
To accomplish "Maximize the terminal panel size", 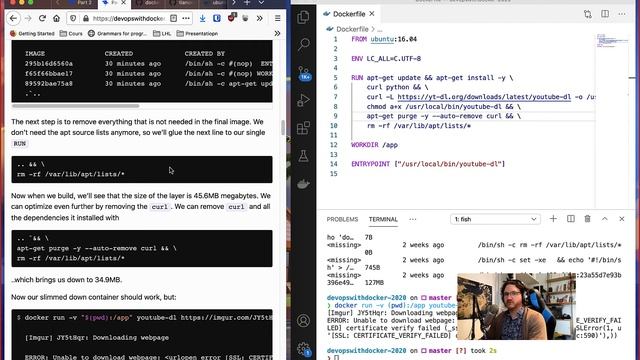I will (x=604, y=219).
